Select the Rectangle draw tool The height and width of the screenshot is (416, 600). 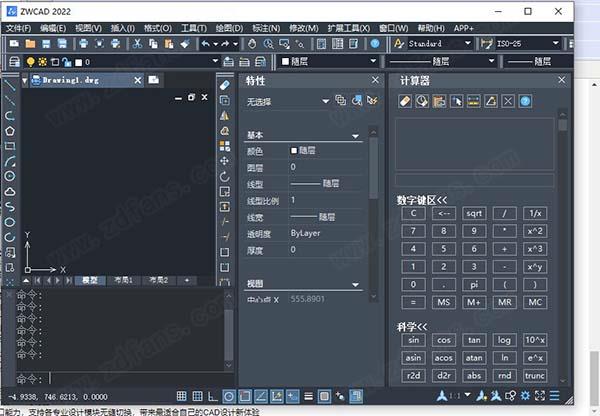click(x=10, y=146)
